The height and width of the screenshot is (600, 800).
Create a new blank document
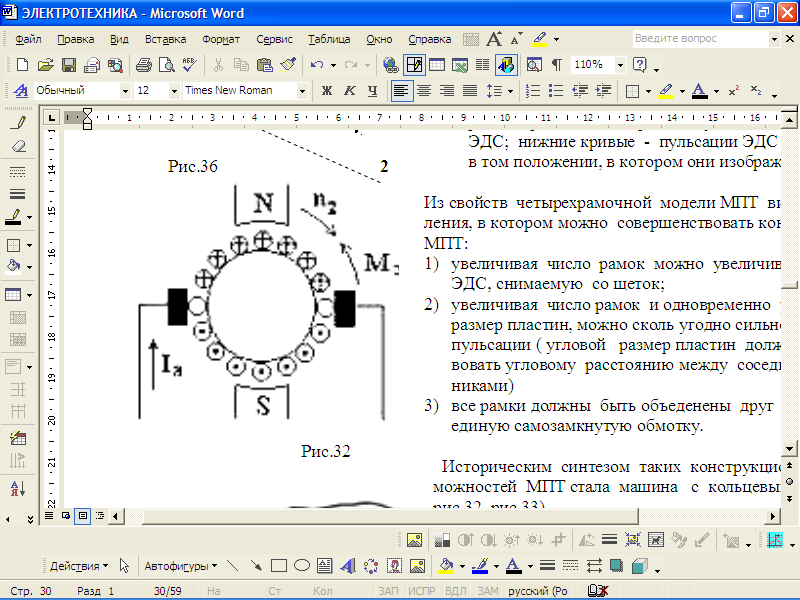[22, 65]
